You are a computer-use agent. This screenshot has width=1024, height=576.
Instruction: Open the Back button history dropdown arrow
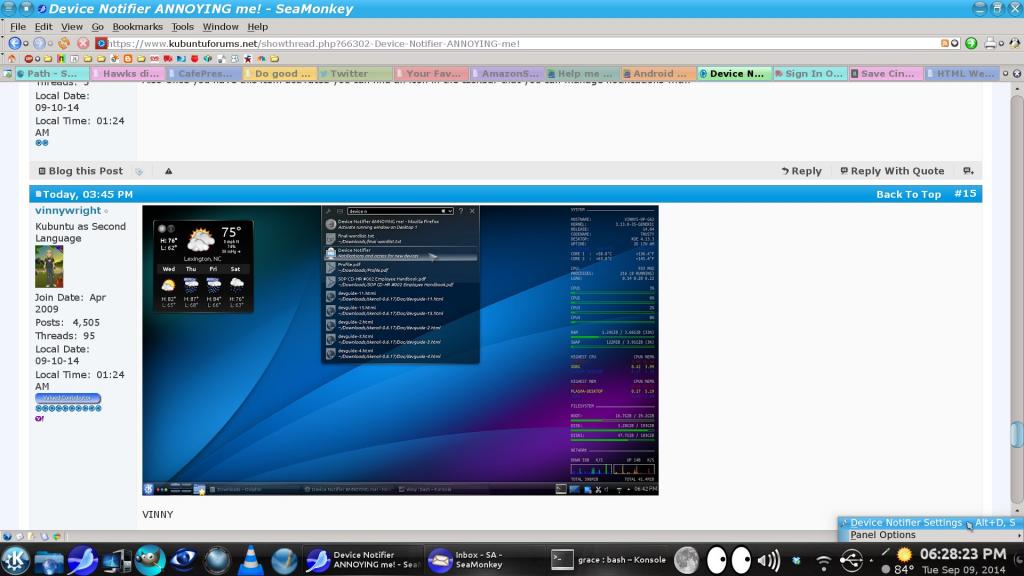coord(26,44)
